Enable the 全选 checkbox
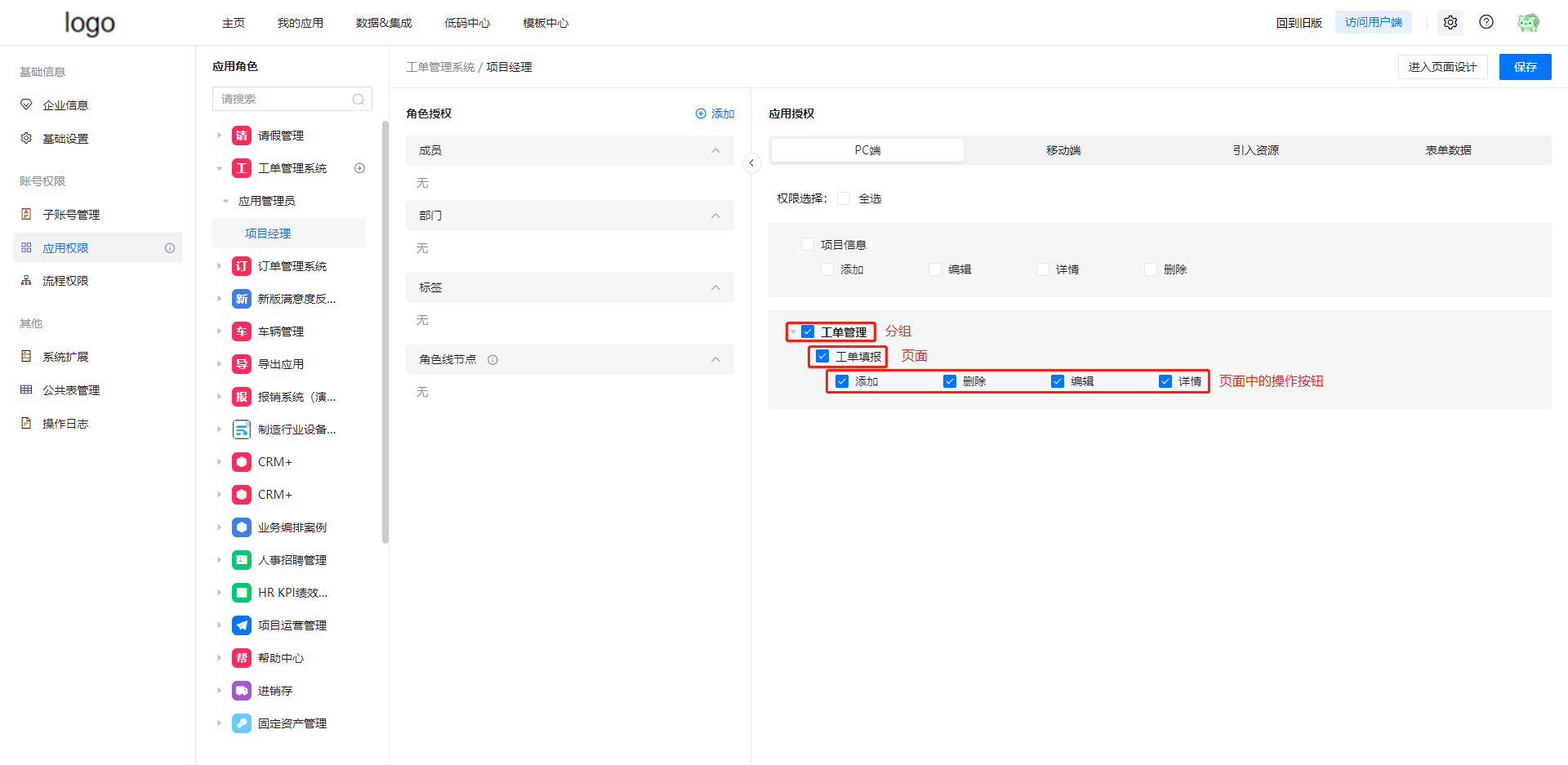The width and height of the screenshot is (1568, 765). tap(844, 198)
